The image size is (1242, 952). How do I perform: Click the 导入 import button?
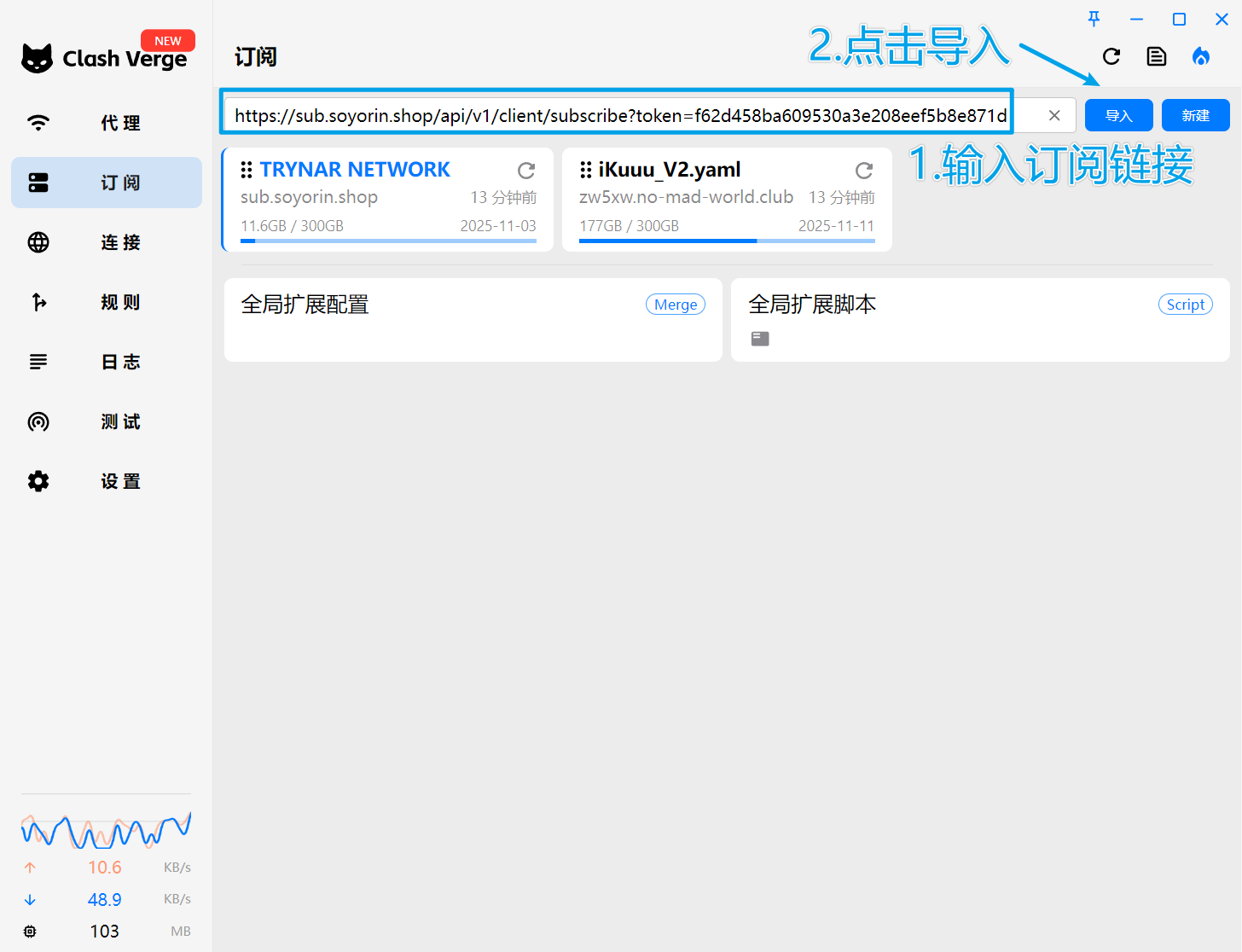[x=1118, y=116]
